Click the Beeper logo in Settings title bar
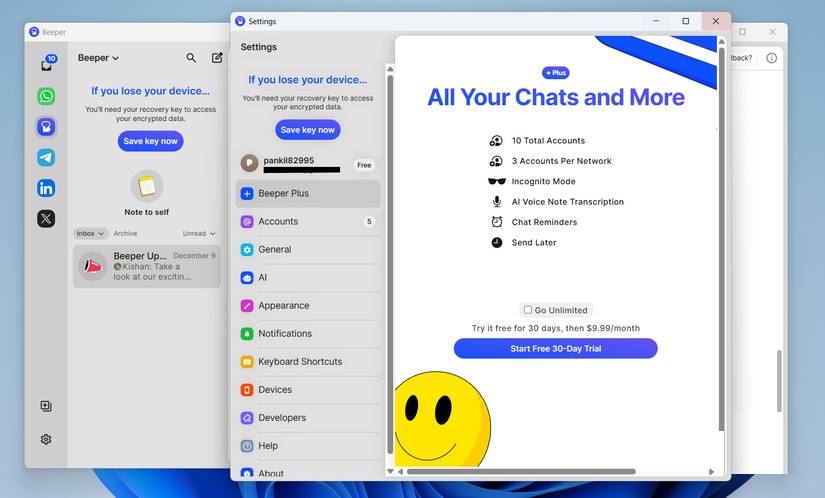Viewport: 825px width, 498px height. pos(240,21)
